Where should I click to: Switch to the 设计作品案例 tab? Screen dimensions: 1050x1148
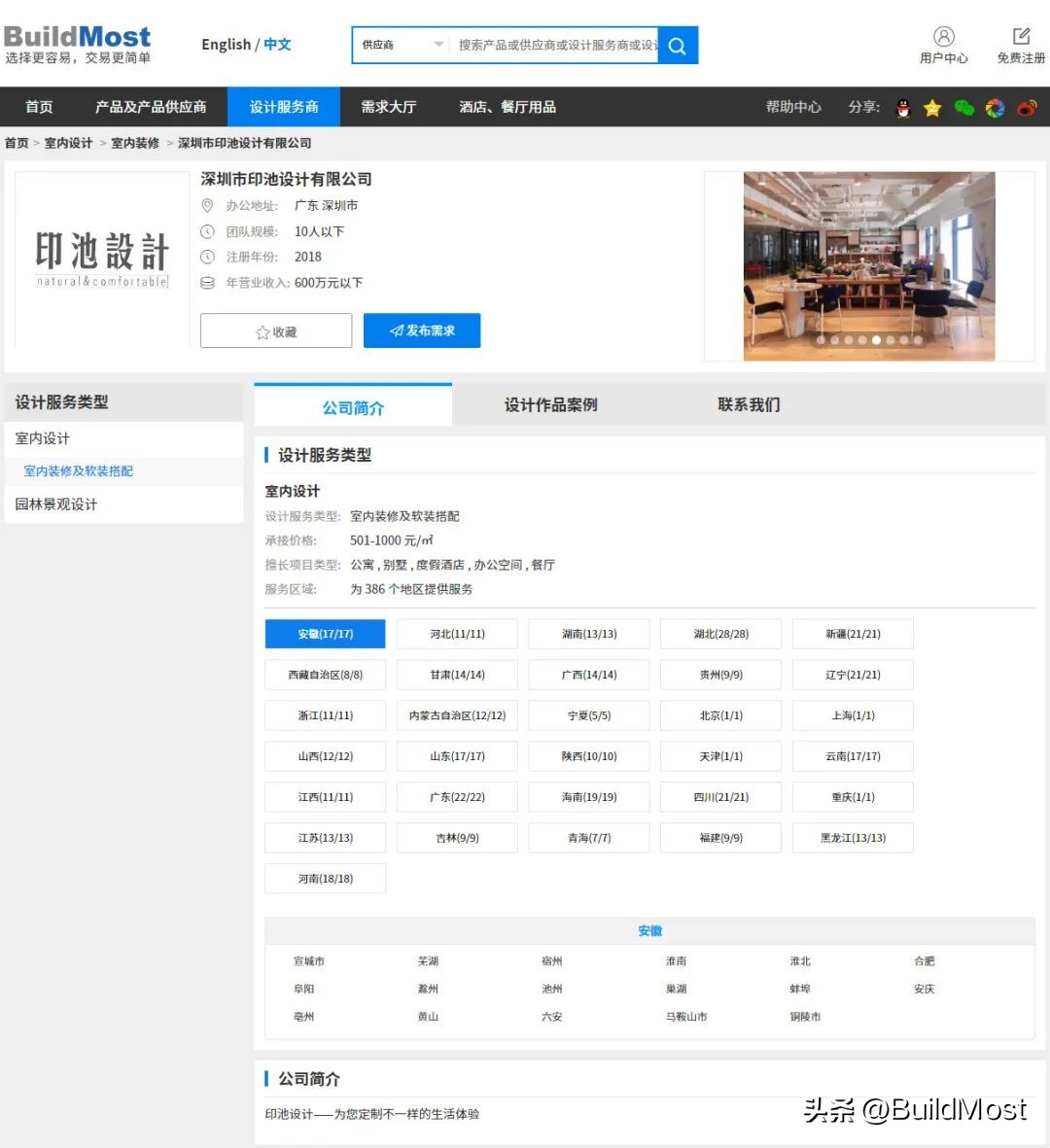(x=550, y=405)
